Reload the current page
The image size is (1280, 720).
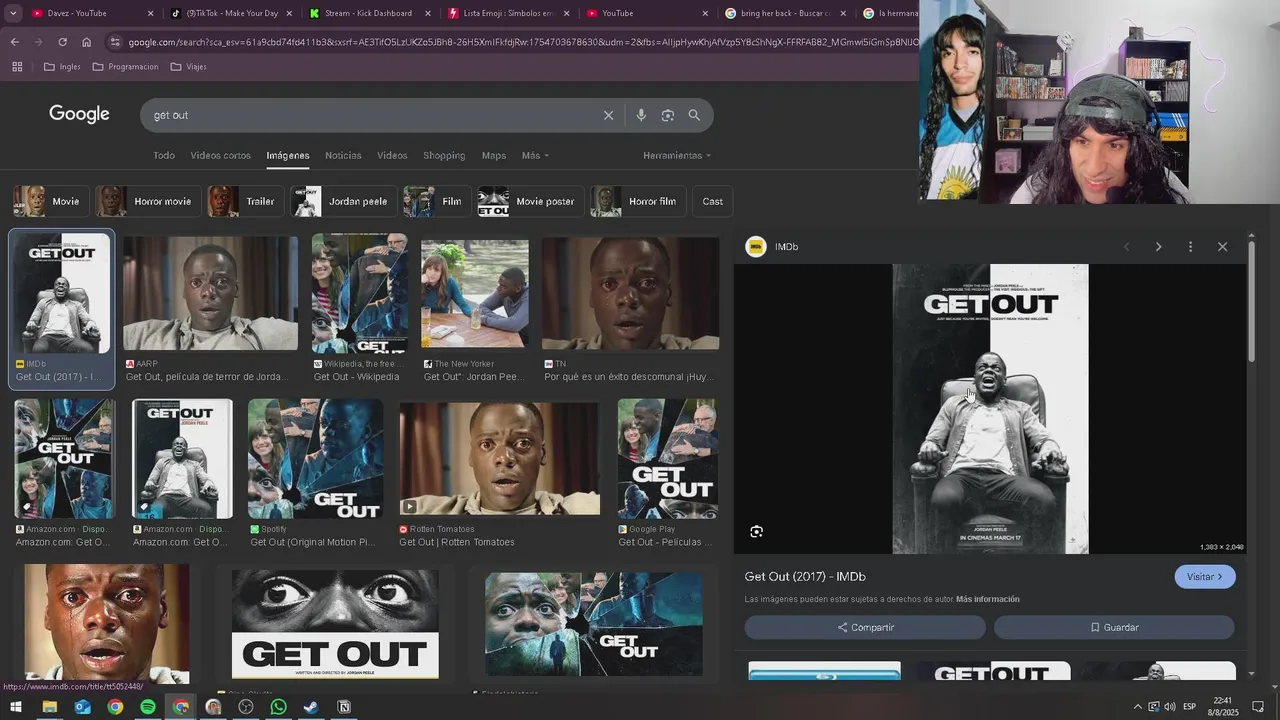coord(62,42)
